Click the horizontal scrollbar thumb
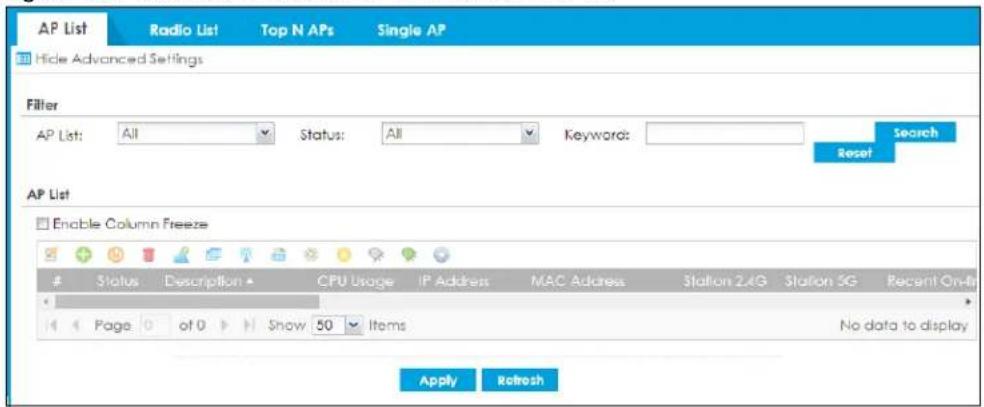This screenshot has width=984, height=407. pyautogui.click(x=187, y=302)
